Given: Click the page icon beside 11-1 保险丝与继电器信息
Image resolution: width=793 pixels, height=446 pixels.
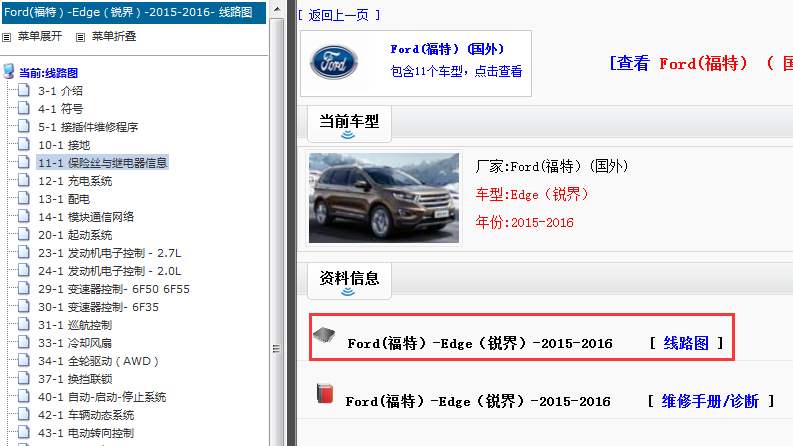Looking at the screenshot, I should click(24, 162).
